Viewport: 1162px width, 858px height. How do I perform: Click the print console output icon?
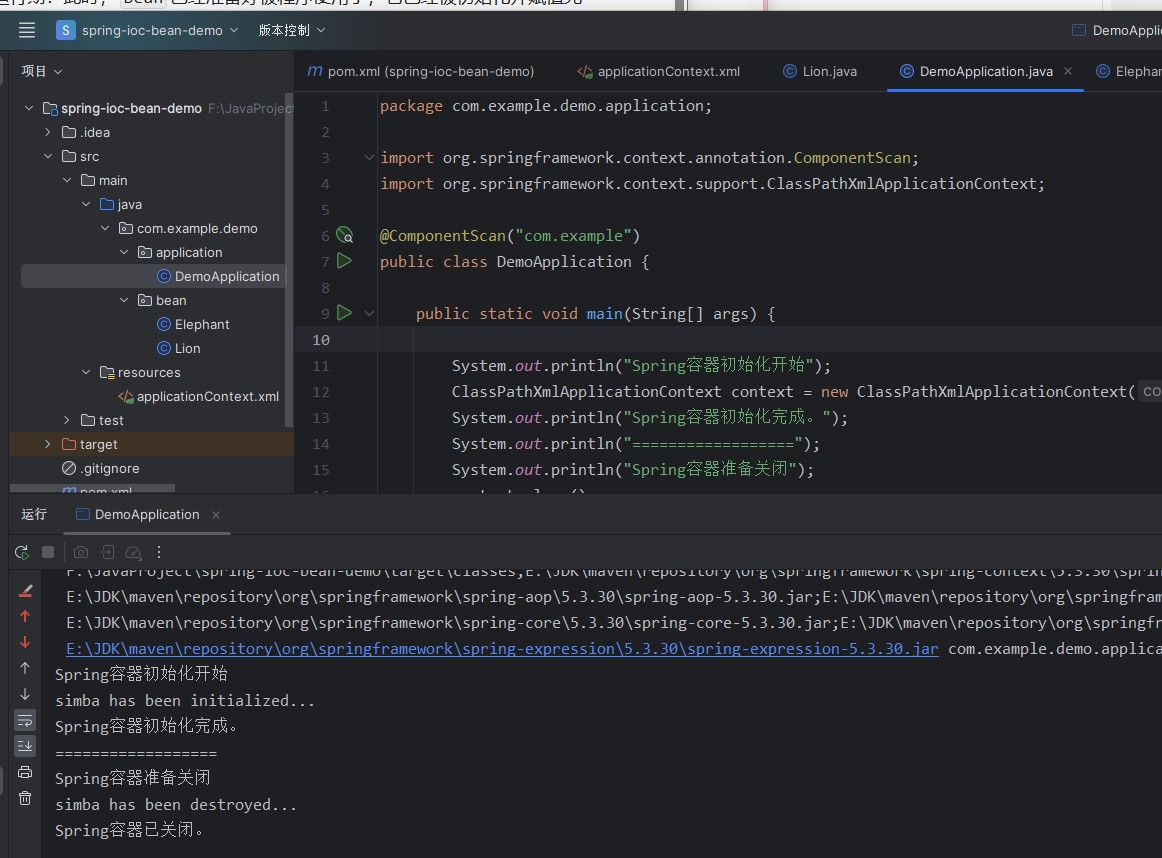coord(25,772)
